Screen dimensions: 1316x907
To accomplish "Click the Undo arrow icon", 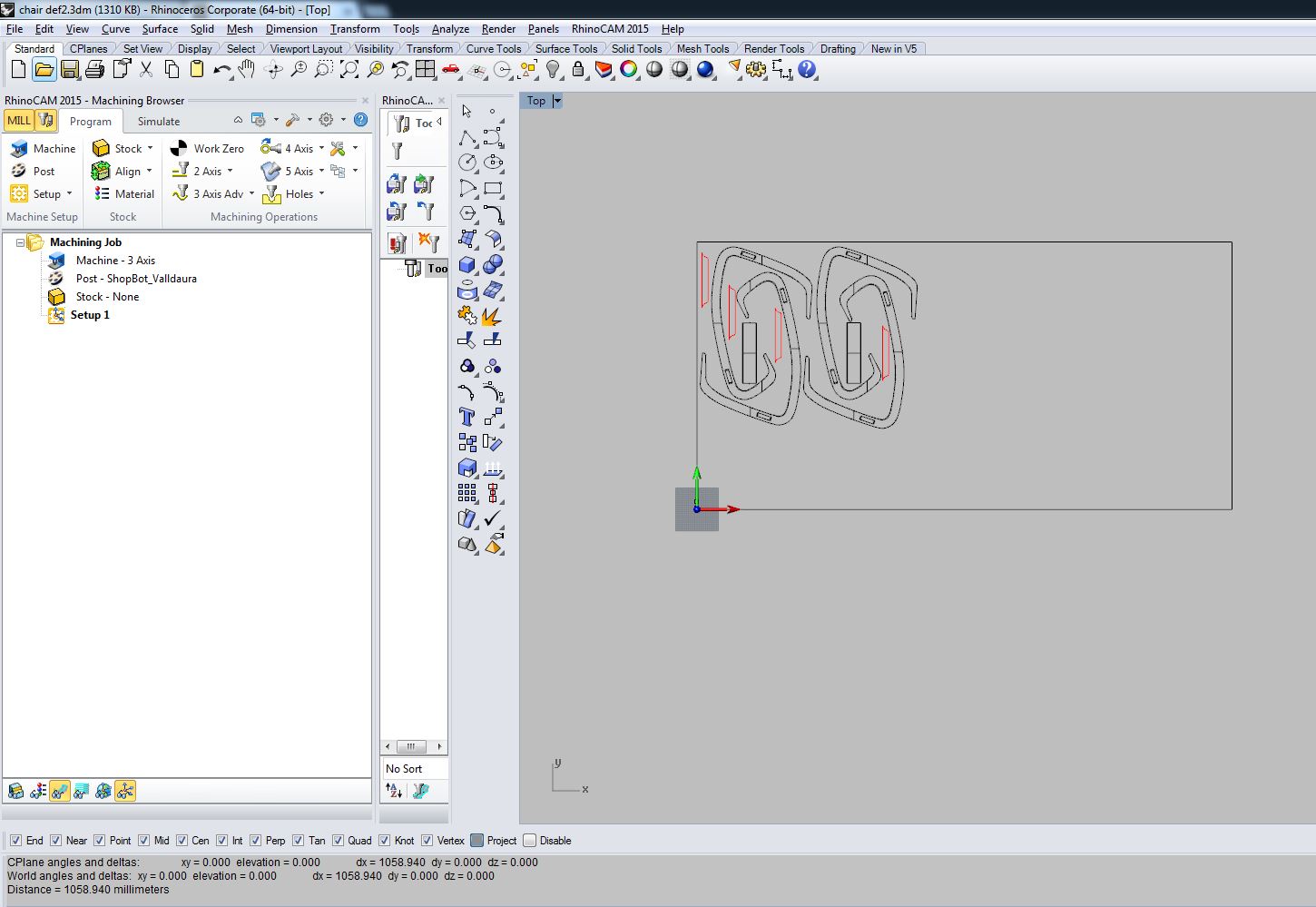I will click(x=221, y=70).
